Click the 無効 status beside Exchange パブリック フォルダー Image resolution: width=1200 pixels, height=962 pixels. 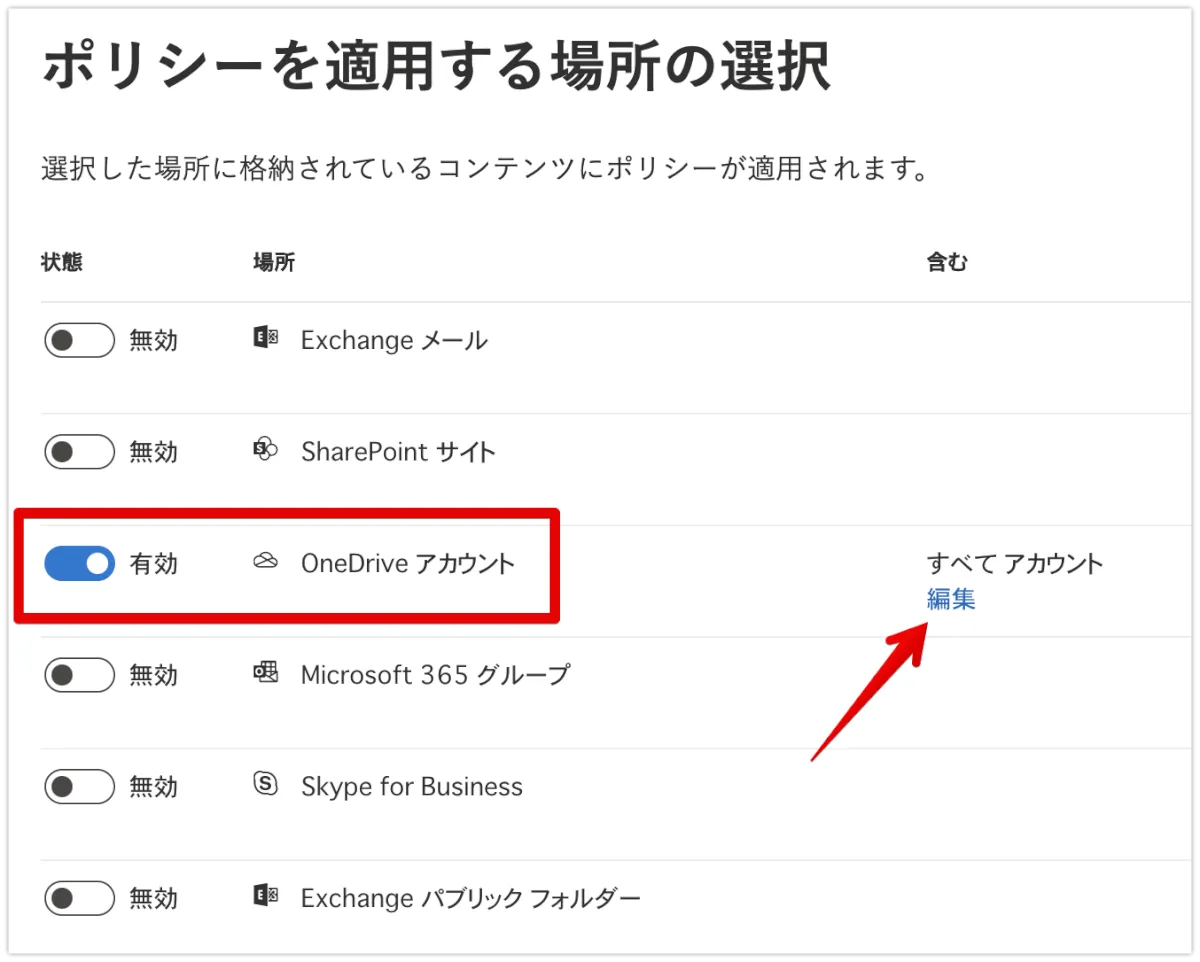(154, 898)
